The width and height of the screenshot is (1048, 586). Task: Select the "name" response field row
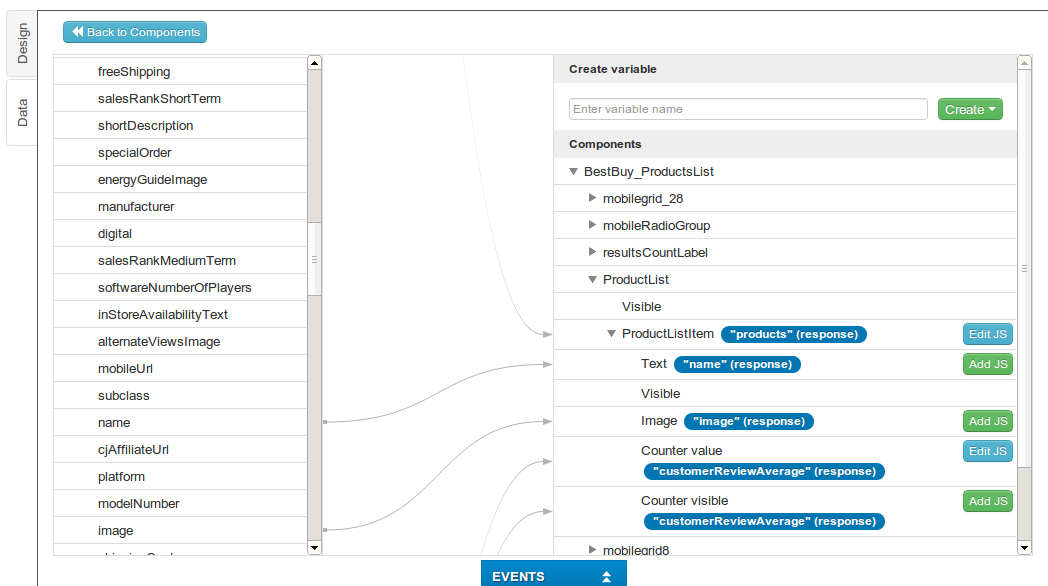pyautogui.click(x=180, y=423)
